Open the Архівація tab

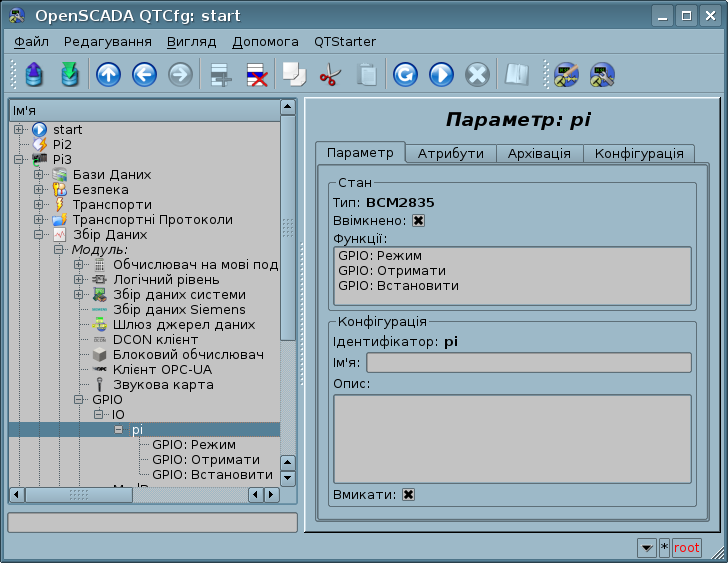pyautogui.click(x=539, y=153)
